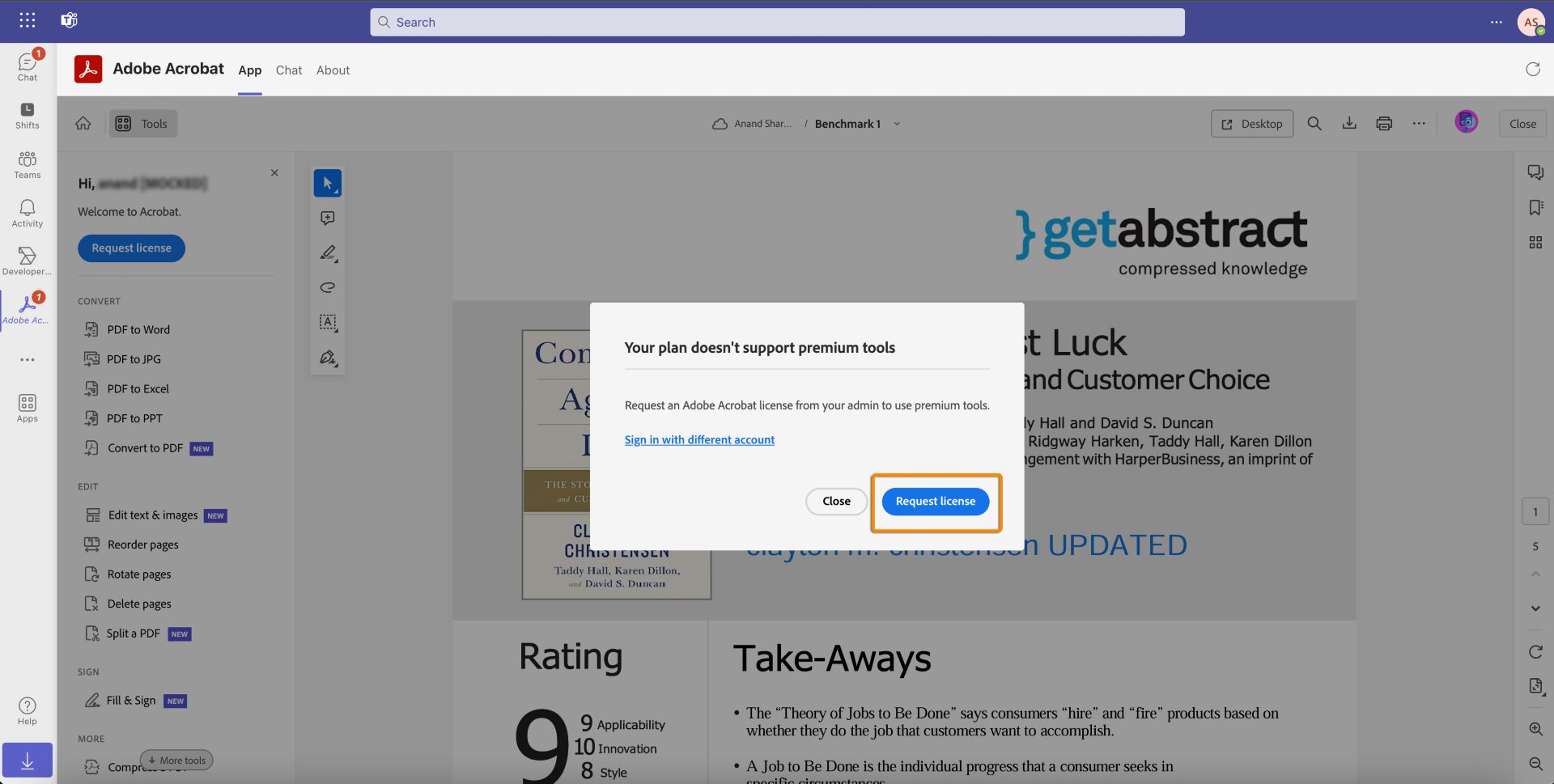Open in Desktop app button
The width and height of the screenshot is (1554, 784).
pyautogui.click(x=1252, y=124)
